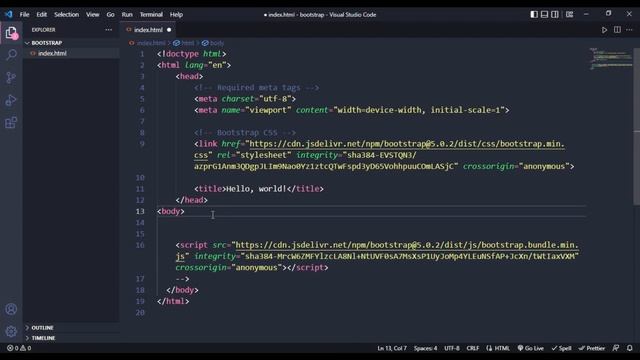This screenshot has width=640, height=360.
Task: Open the Run and Debug view icon
Action: click(11, 100)
